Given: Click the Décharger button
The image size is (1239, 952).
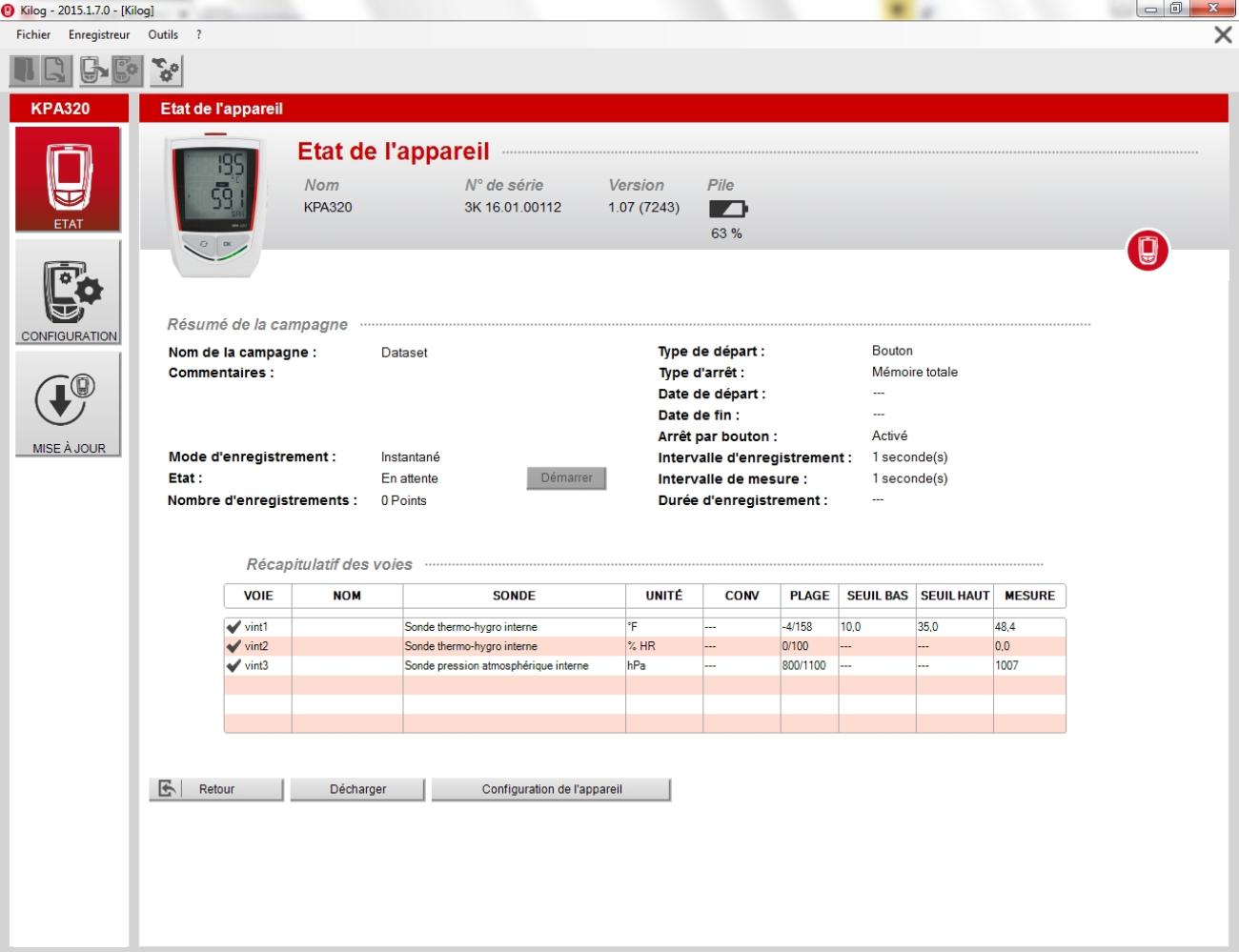Looking at the screenshot, I should click(x=357, y=789).
